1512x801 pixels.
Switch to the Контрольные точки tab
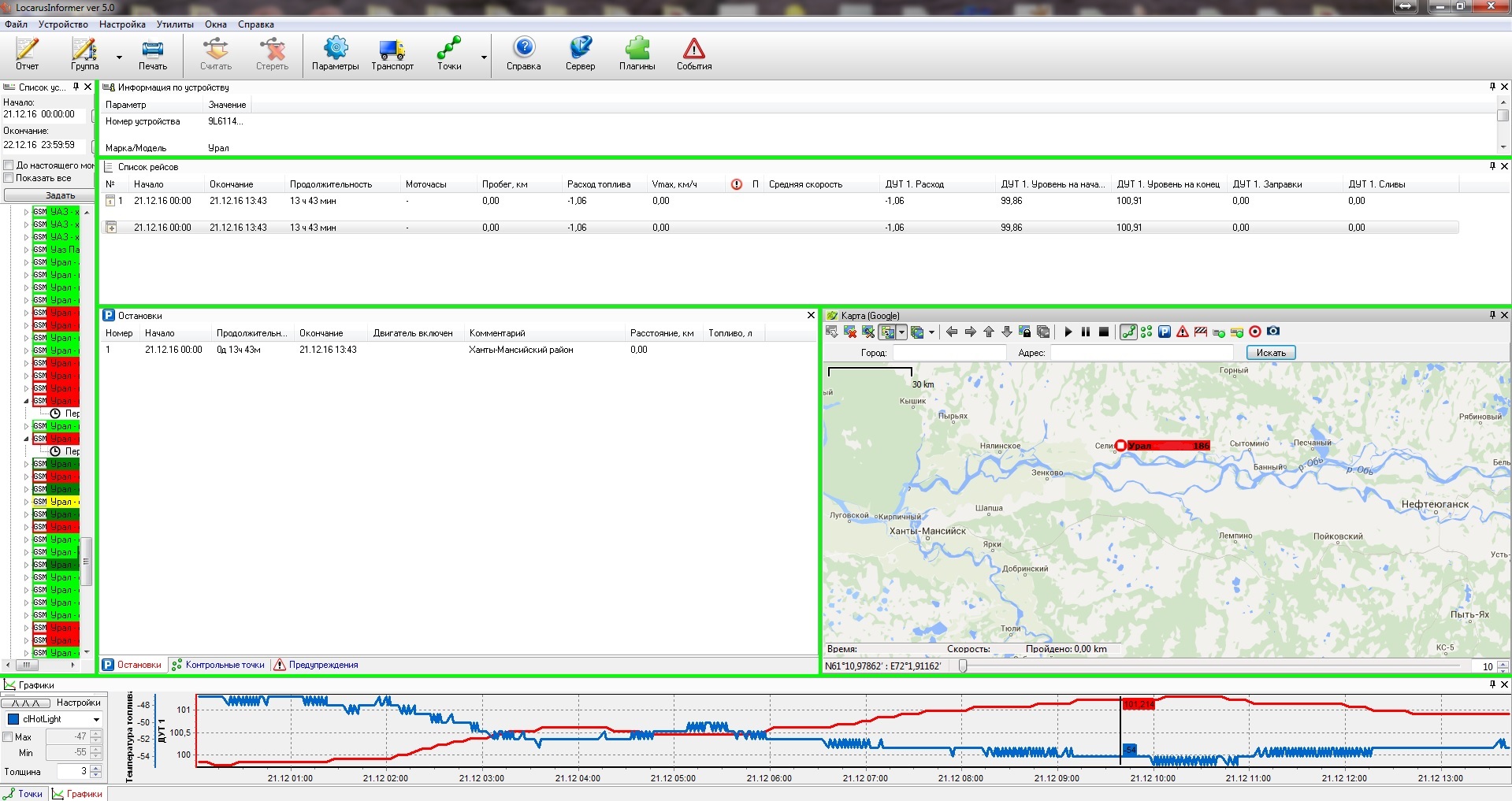[225, 665]
